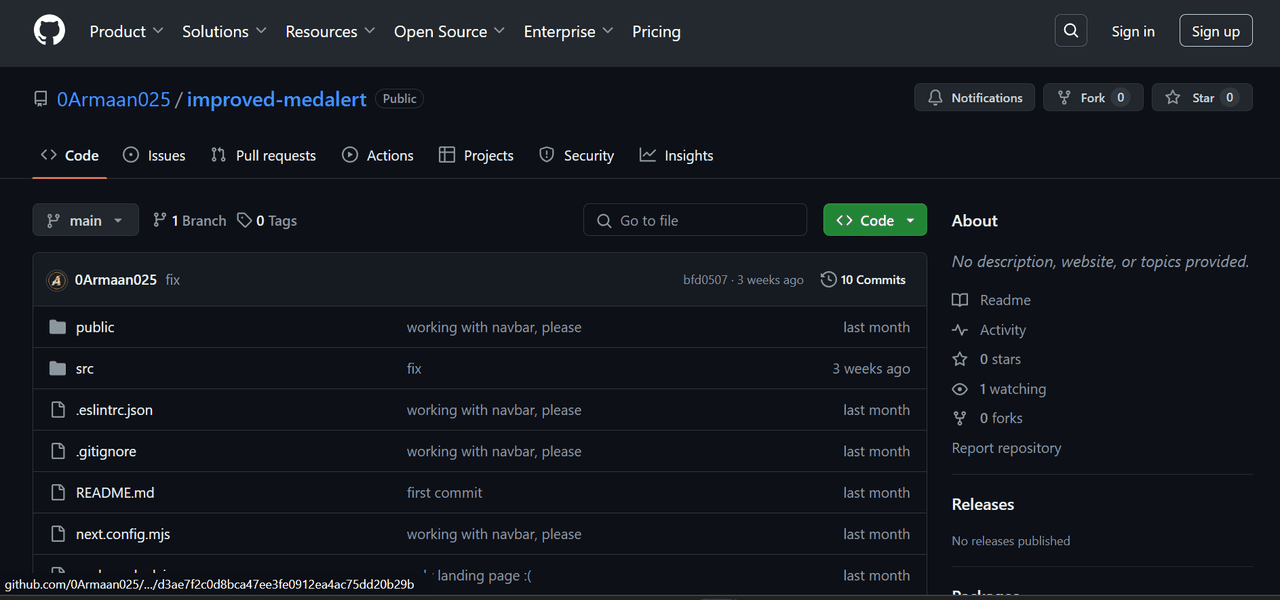This screenshot has height=600, width=1280.
Task: View the 10 Commits history
Action: [x=863, y=280]
